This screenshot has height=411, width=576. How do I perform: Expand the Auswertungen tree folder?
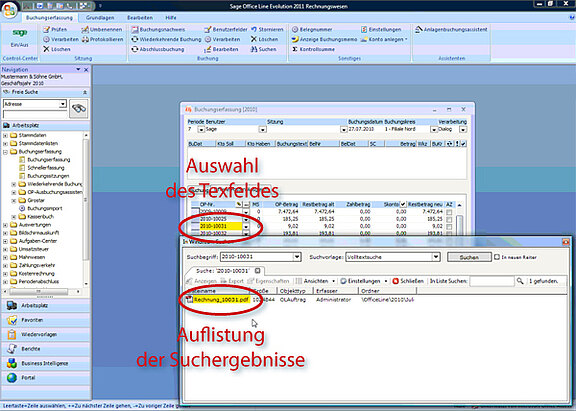click(5, 225)
